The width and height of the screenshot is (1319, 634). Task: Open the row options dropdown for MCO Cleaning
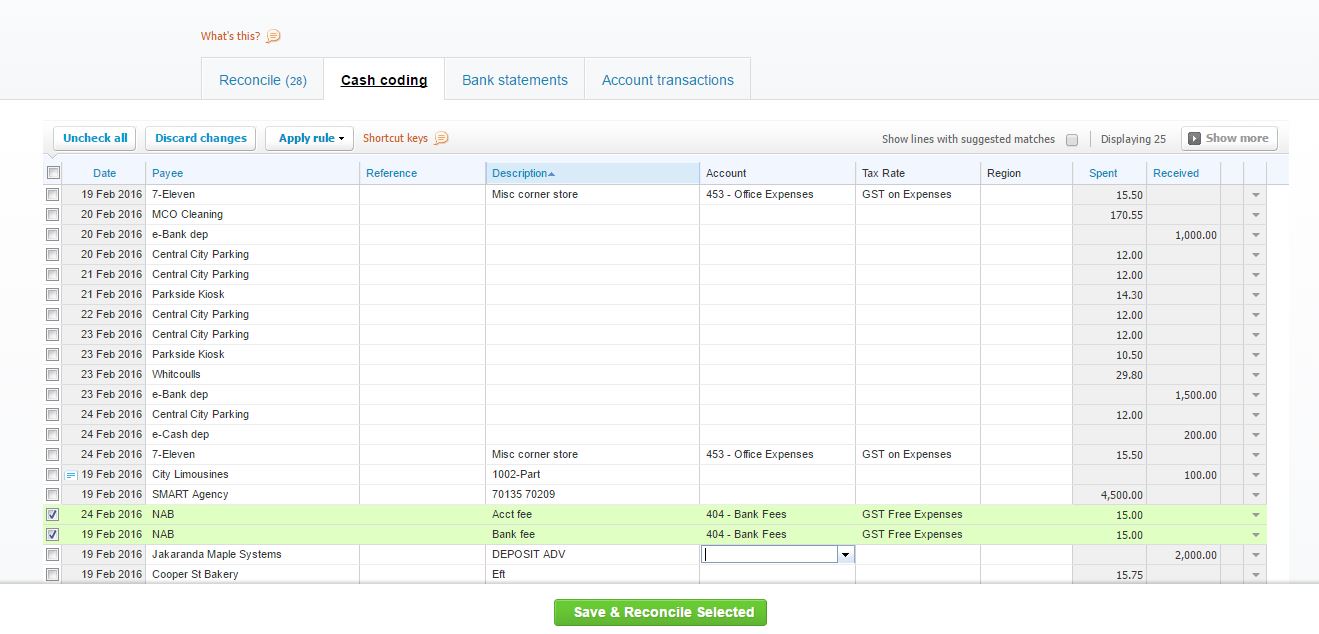[x=1256, y=214]
